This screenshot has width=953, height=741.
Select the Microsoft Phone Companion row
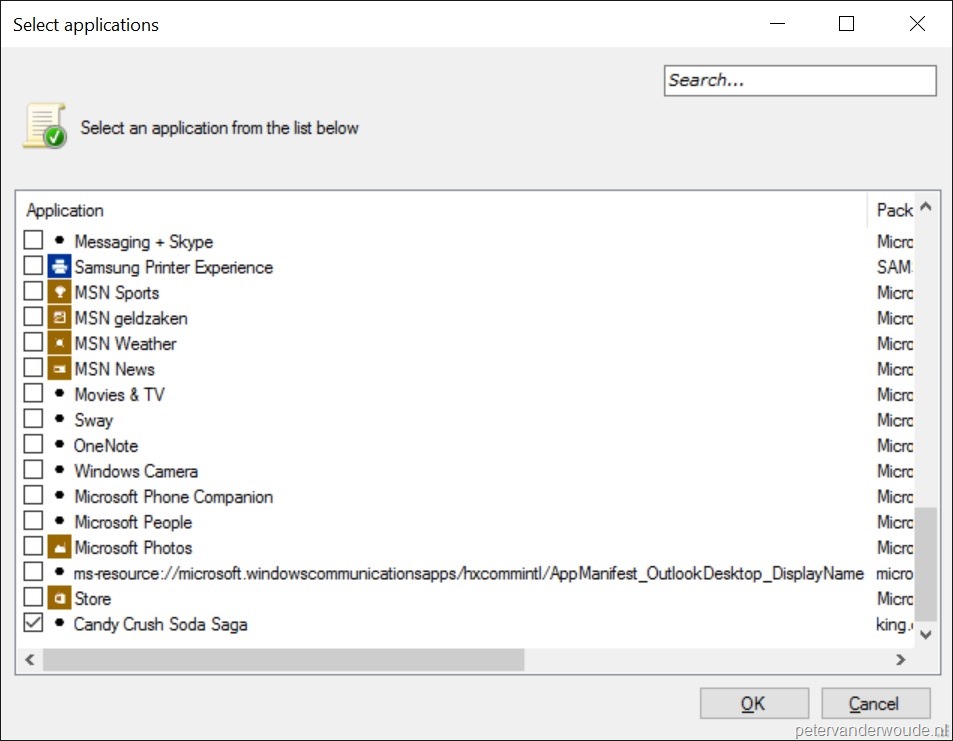[173, 496]
